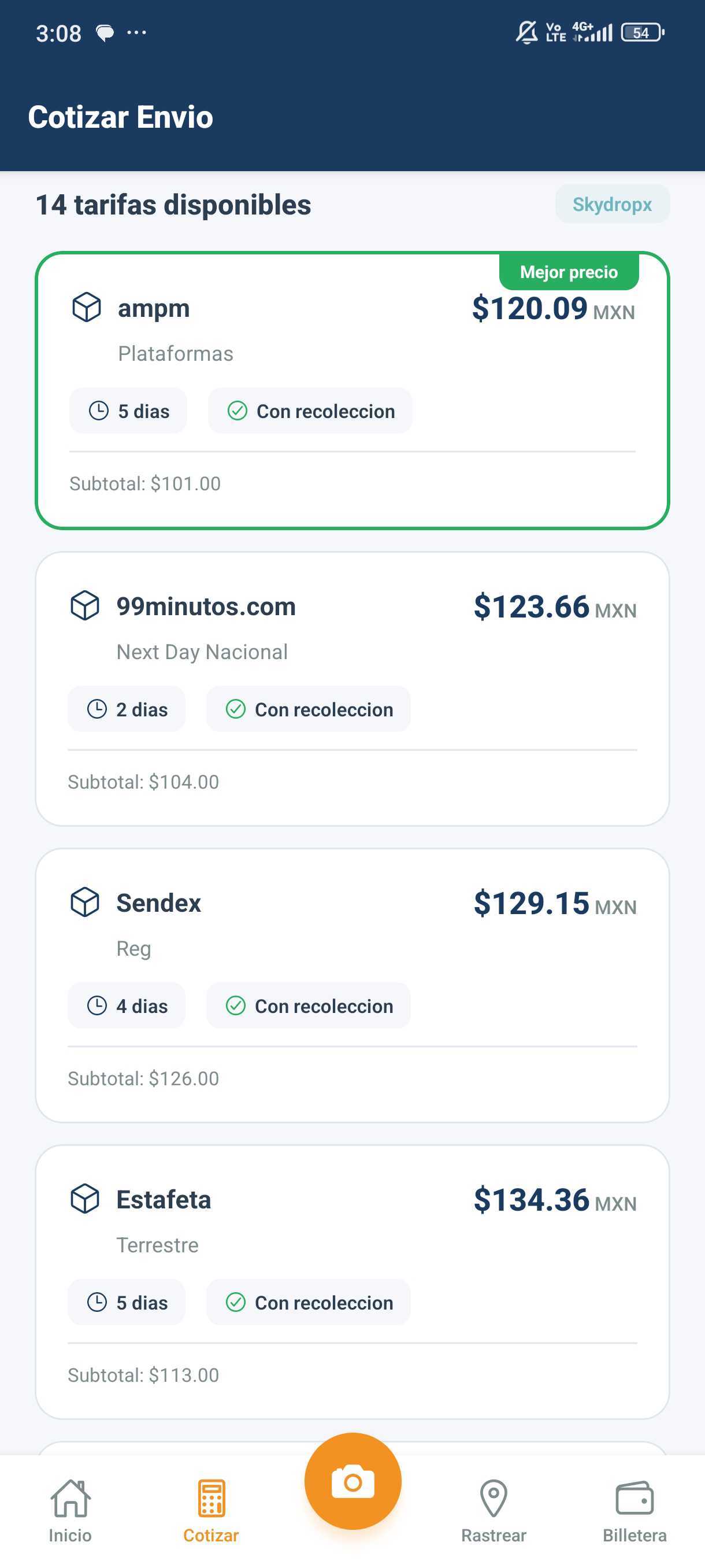This screenshot has height=1568, width=705.
Task: Expand the Sendex rate card details
Action: pos(352,986)
